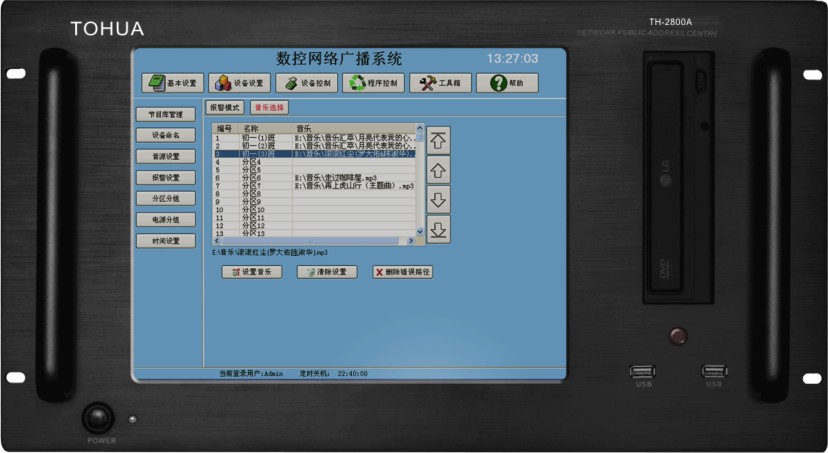Select row 4 分区4
This screenshot has height=453, width=828.
pyautogui.click(x=314, y=162)
